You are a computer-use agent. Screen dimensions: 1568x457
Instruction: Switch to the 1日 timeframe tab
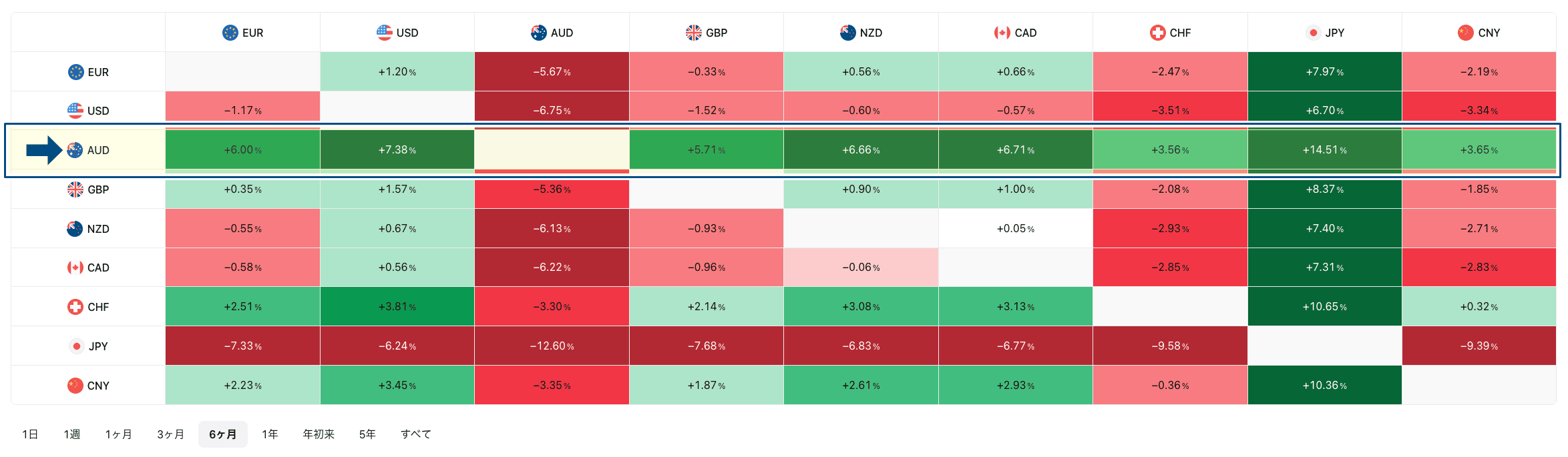pyautogui.click(x=30, y=434)
